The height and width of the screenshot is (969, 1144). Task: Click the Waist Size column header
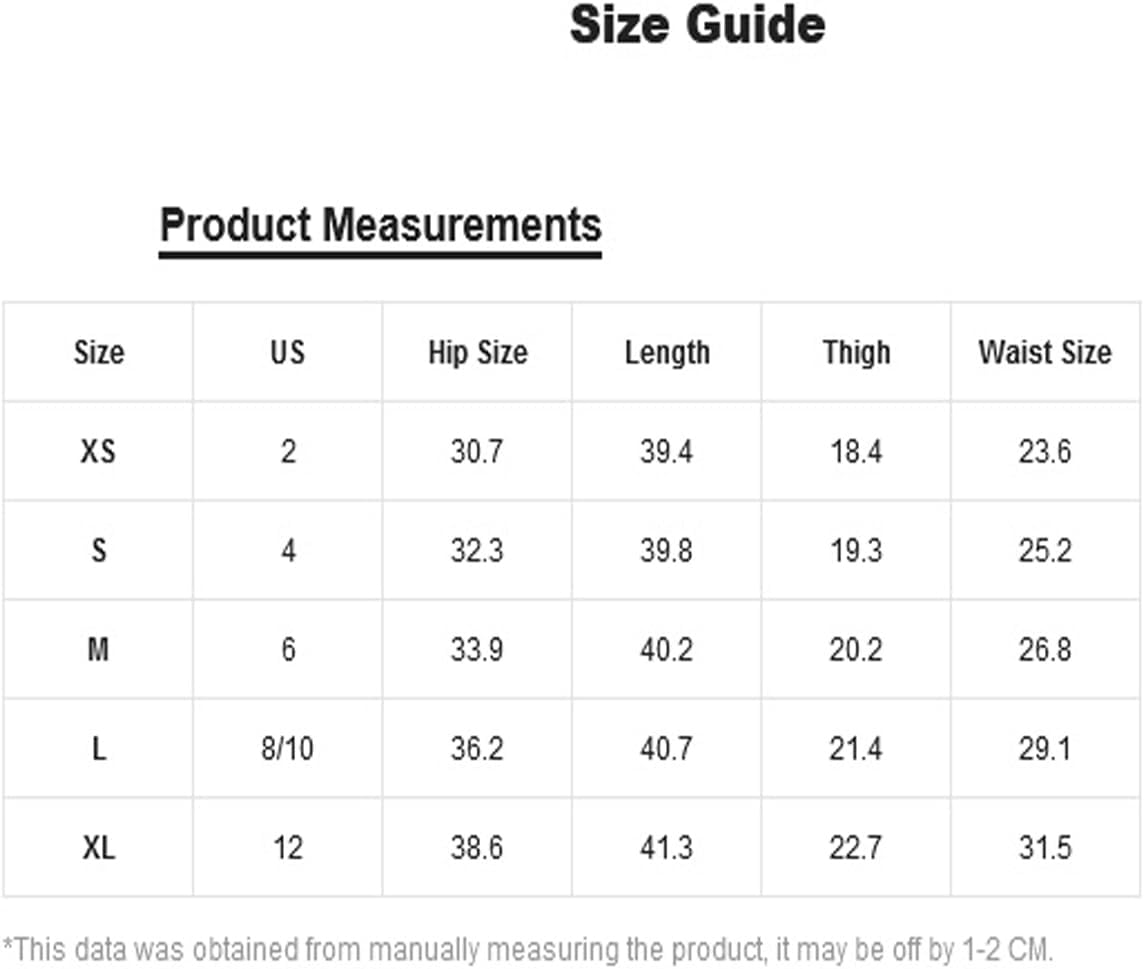[1045, 352]
